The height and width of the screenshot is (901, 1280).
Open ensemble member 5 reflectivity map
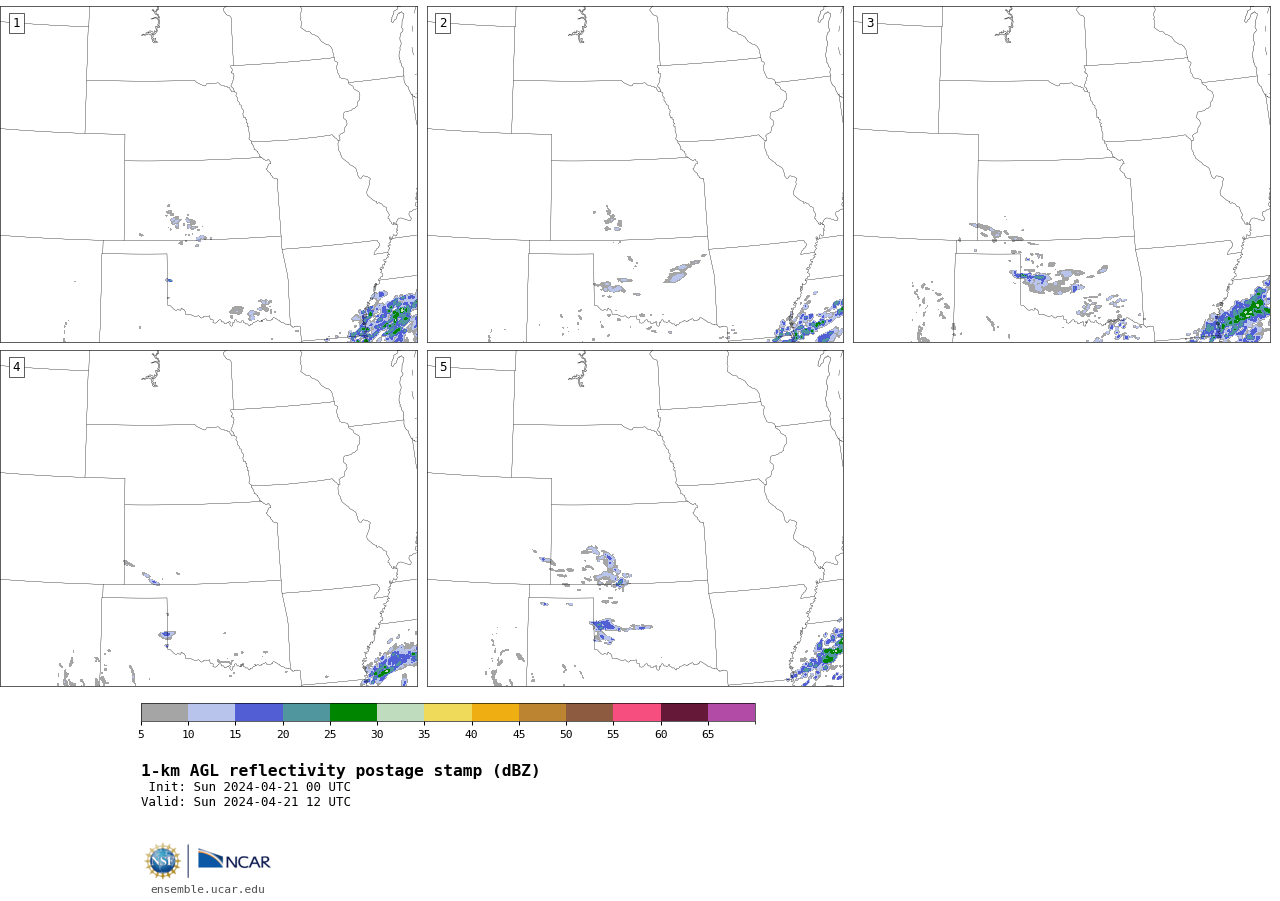pos(635,518)
